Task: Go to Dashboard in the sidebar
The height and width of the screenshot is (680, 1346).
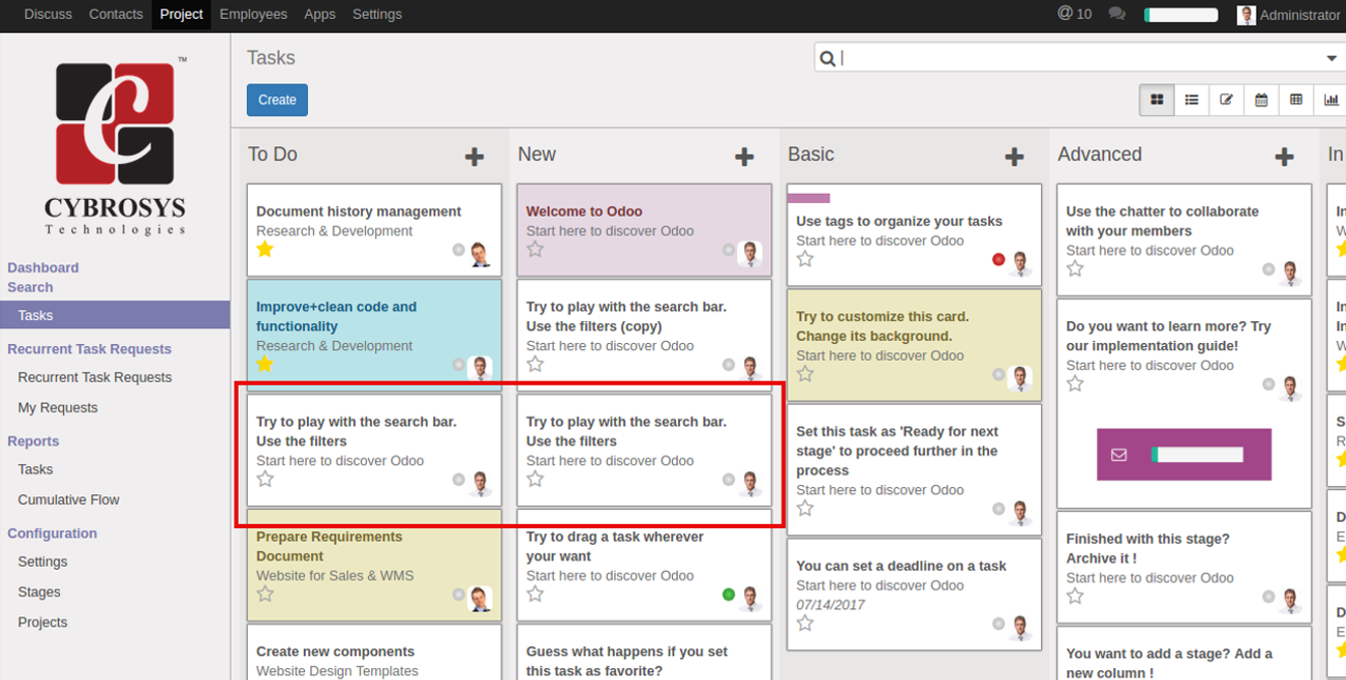Action: coord(43,268)
